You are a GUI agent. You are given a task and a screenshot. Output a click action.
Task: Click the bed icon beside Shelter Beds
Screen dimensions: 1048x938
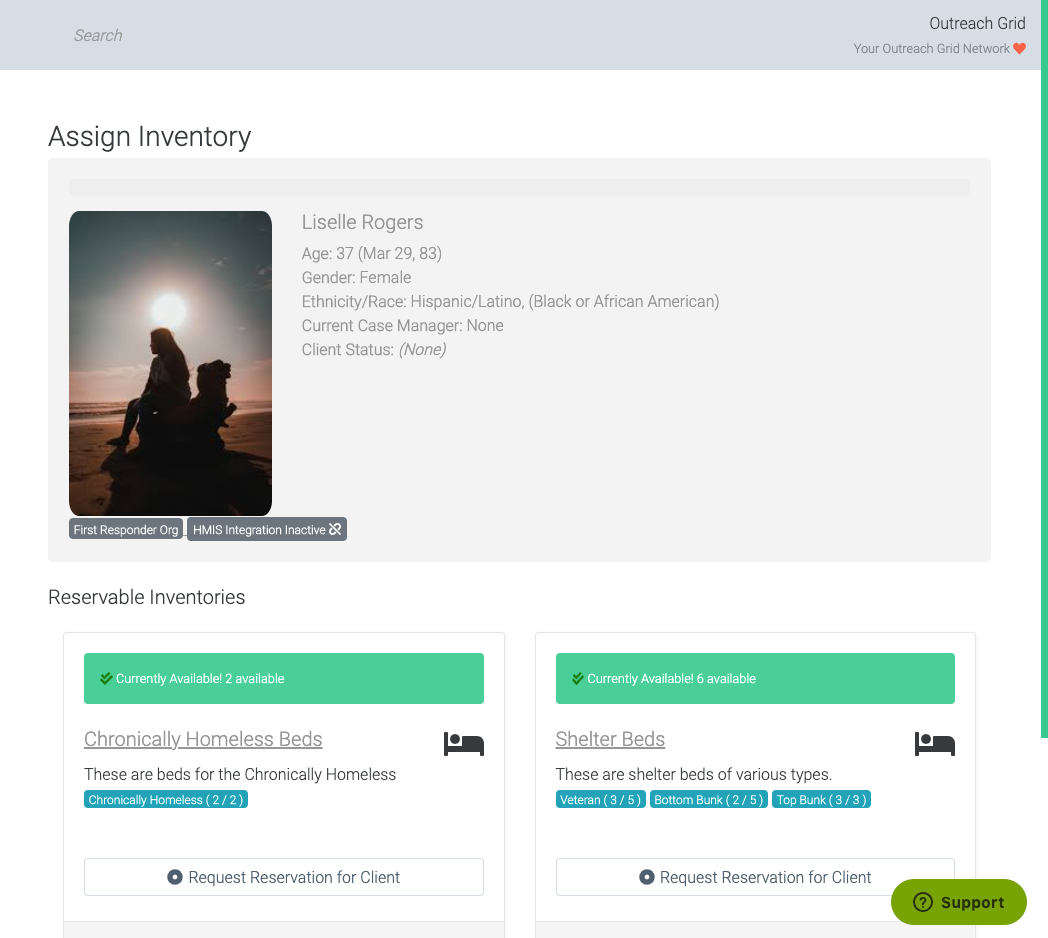(935, 744)
